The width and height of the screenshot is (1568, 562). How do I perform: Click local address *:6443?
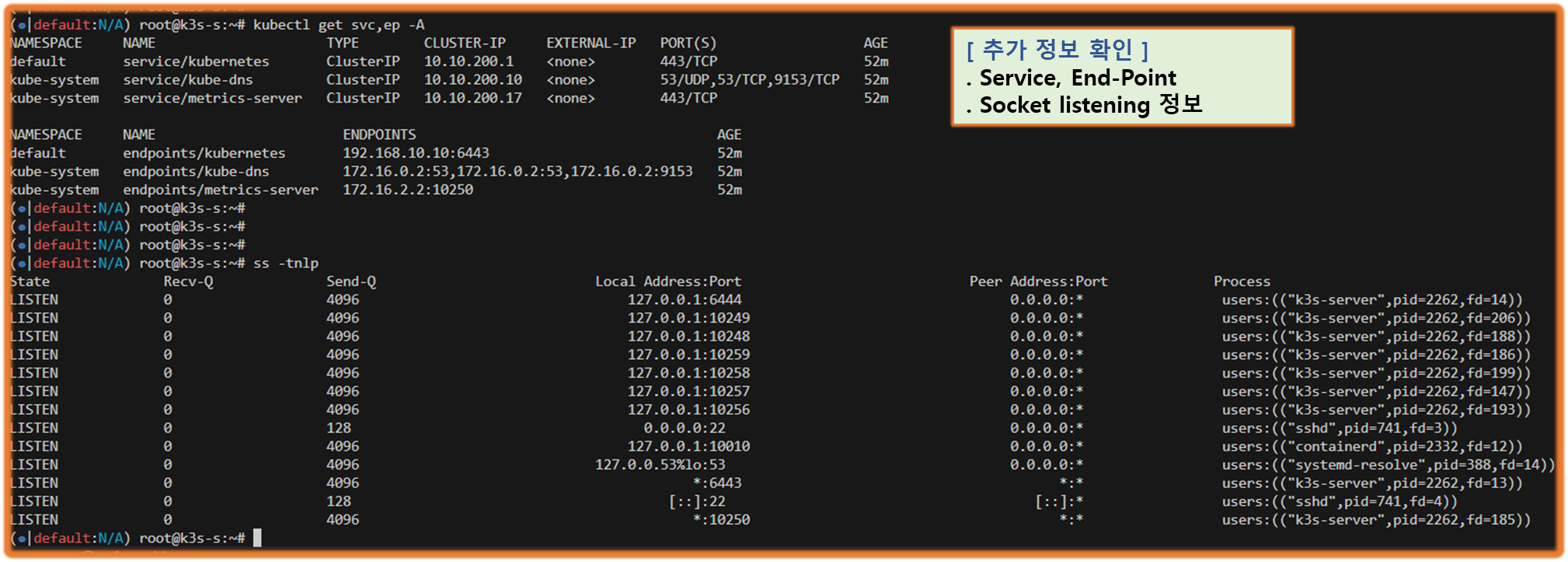coord(717,483)
